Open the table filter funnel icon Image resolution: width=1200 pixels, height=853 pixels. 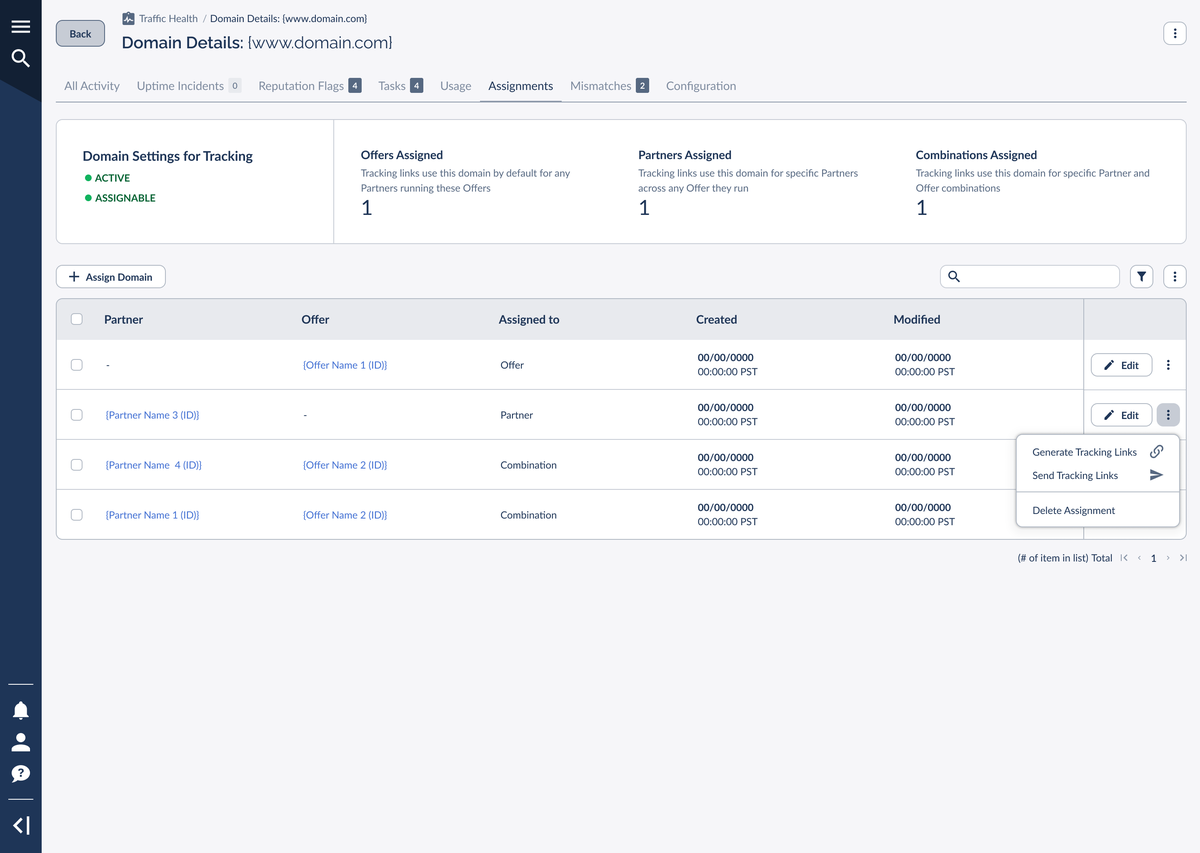tap(1141, 277)
